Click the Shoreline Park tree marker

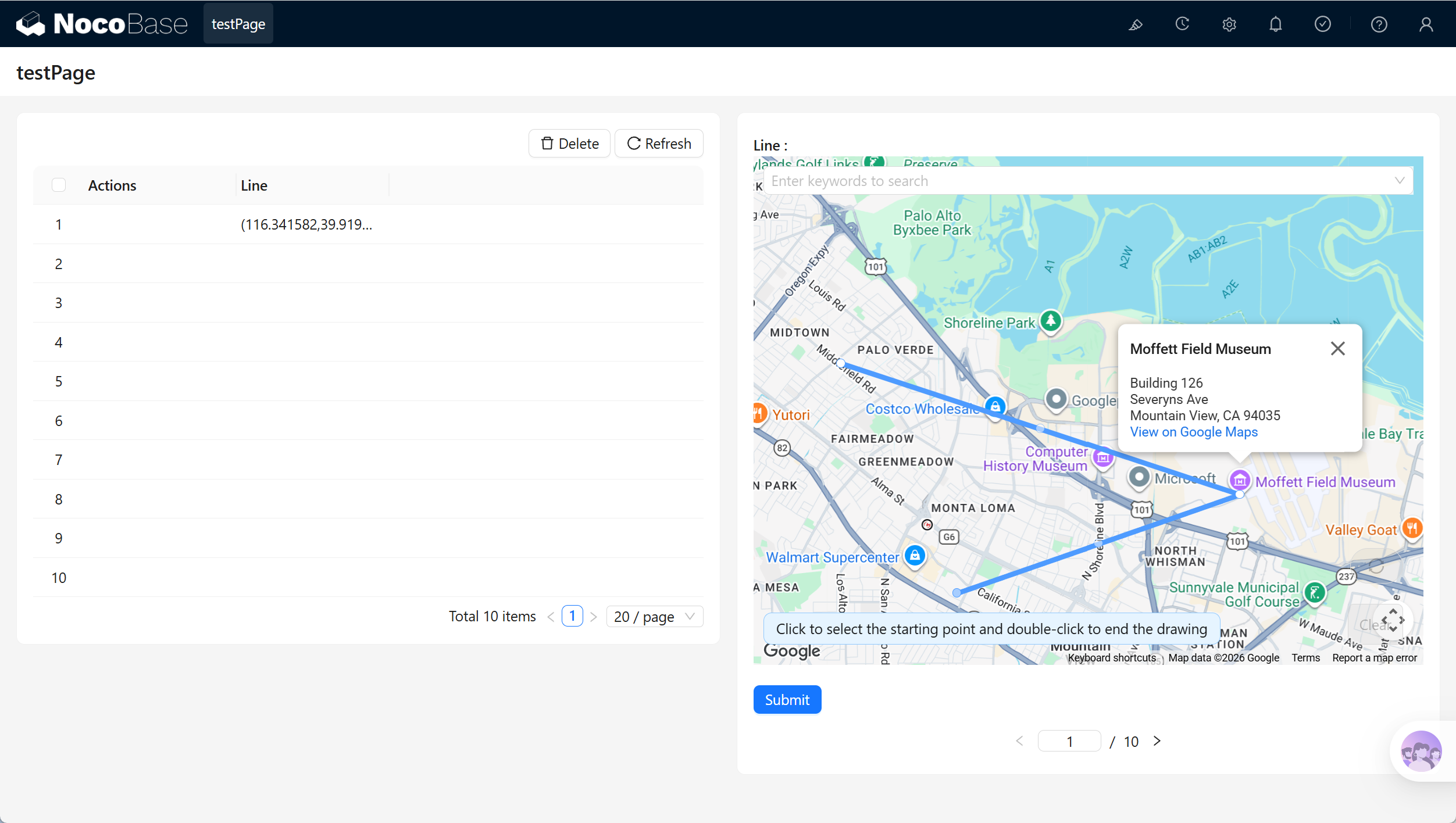[x=1051, y=321]
